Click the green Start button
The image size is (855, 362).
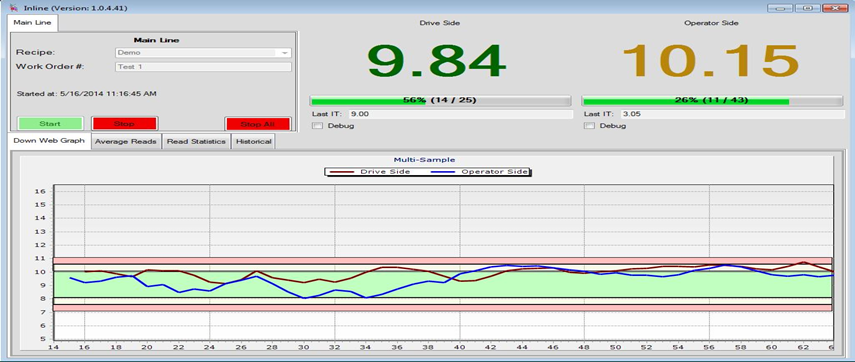(50, 124)
